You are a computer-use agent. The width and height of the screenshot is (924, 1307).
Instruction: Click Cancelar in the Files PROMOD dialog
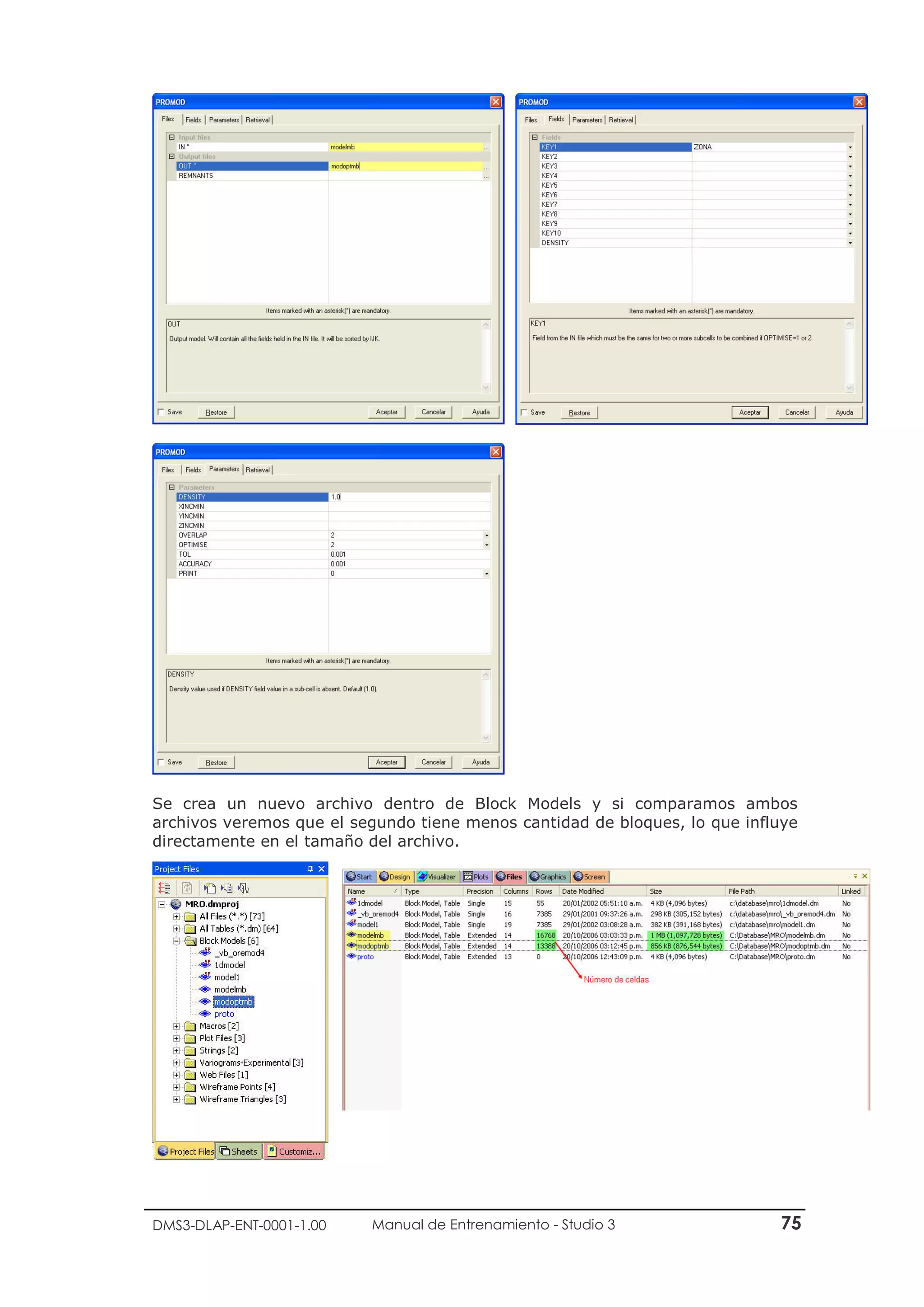pyautogui.click(x=434, y=412)
